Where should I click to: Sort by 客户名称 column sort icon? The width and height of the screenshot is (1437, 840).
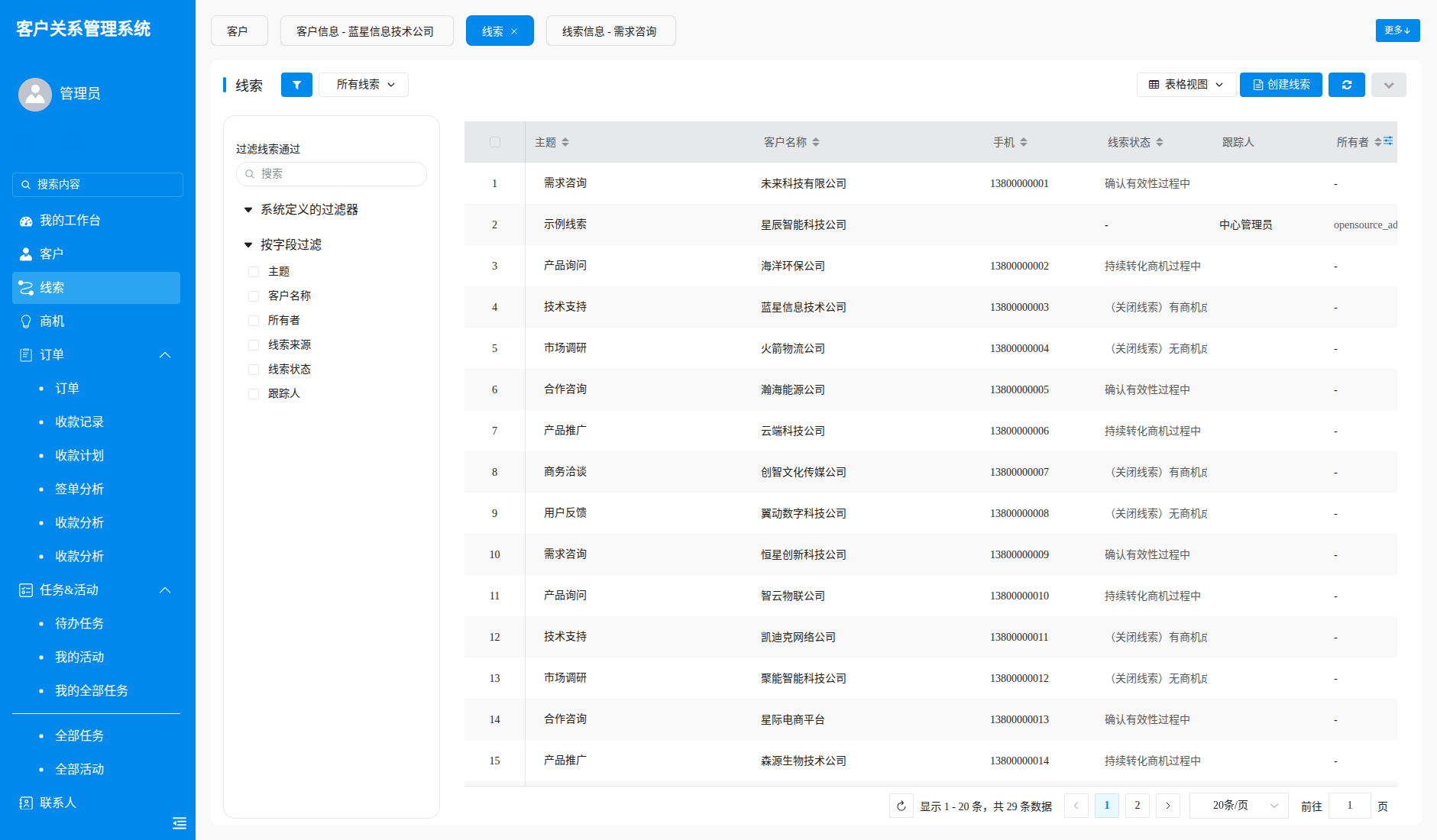[x=816, y=142]
